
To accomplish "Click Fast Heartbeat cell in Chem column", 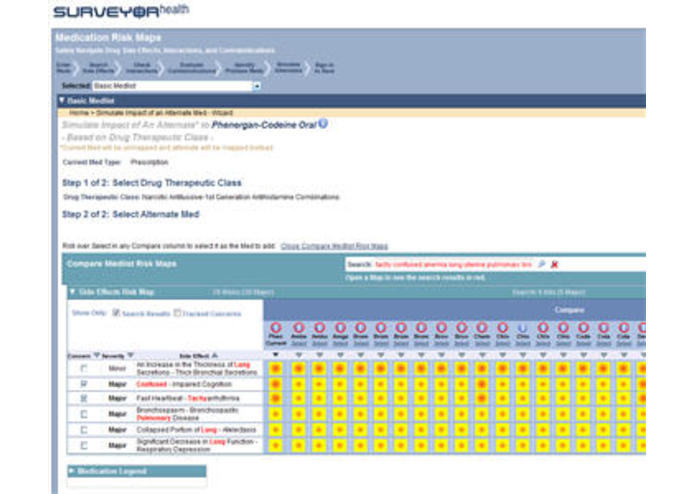I will click(x=482, y=399).
